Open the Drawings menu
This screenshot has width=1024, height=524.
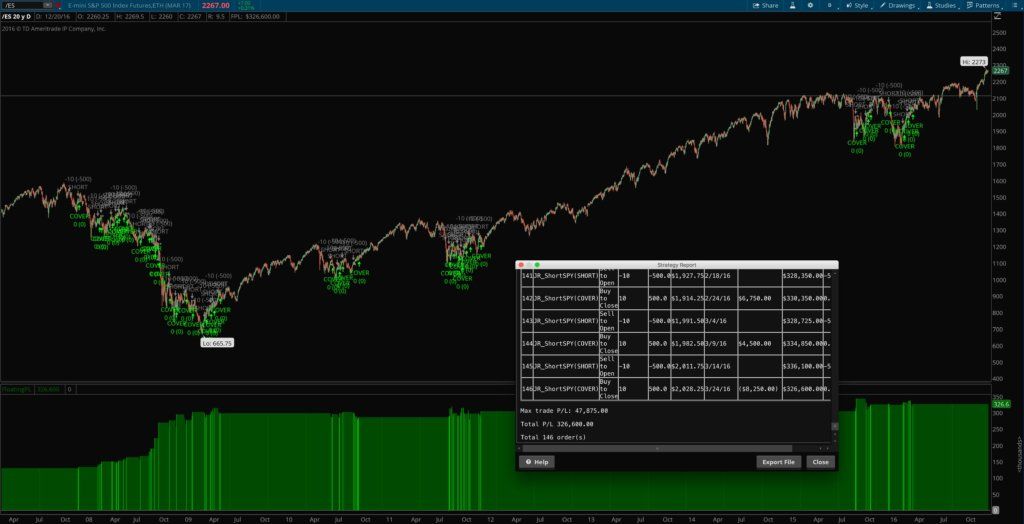tap(898, 5)
